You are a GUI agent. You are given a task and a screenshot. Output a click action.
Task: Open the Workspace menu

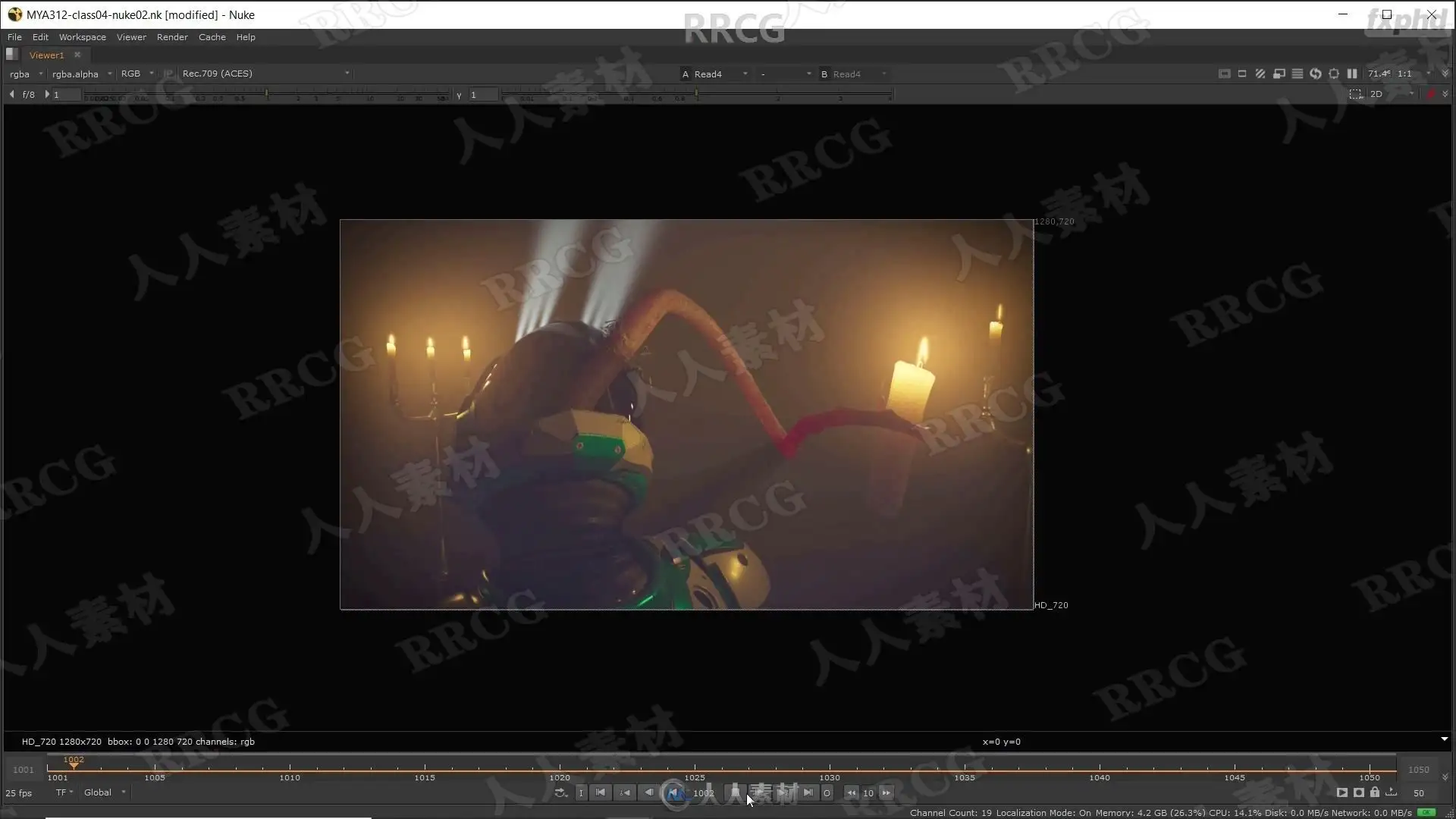(83, 37)
